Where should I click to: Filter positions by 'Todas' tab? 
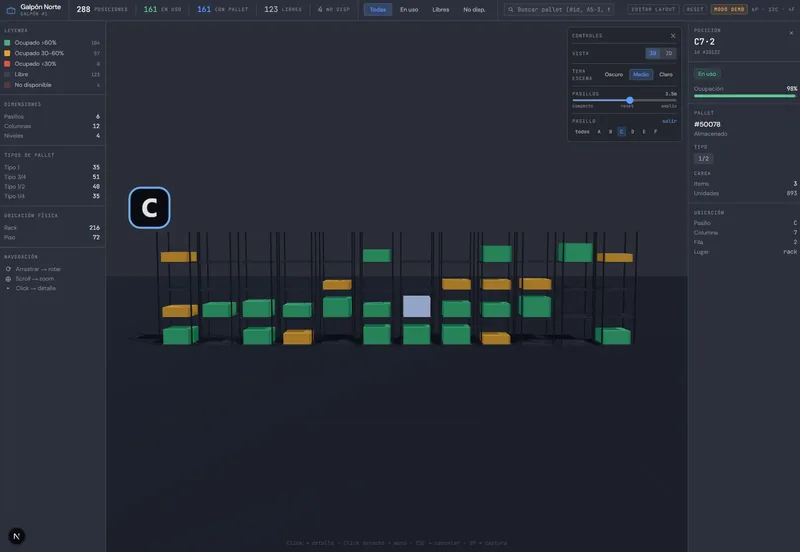[378, 10]
